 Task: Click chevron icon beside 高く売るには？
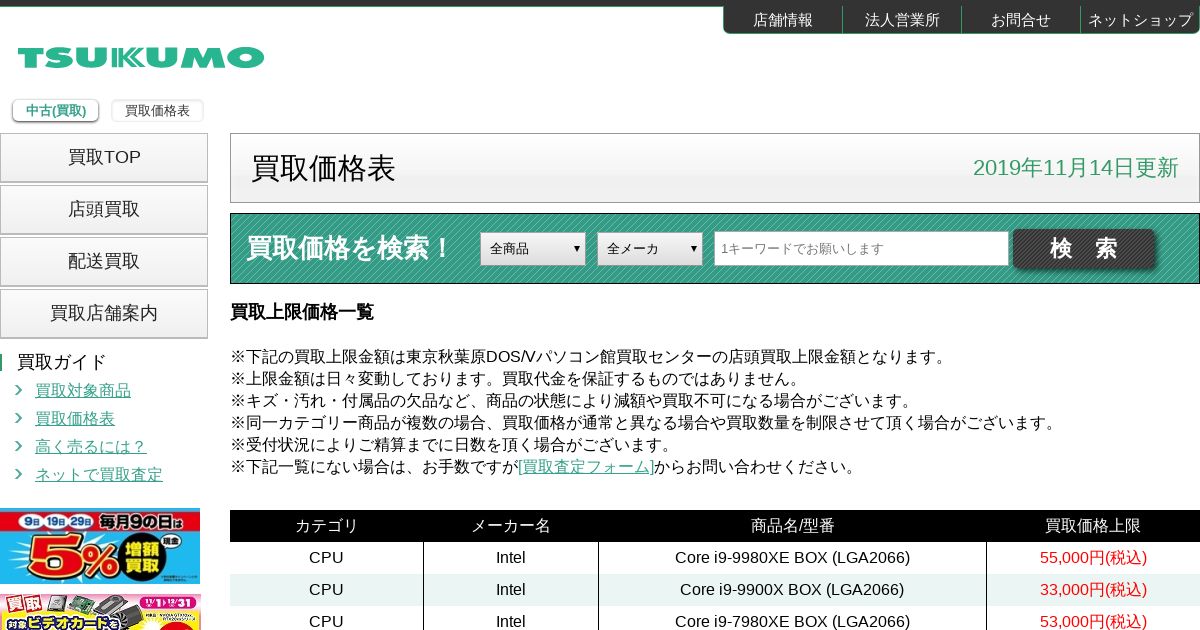pyautogui.click(x=18, y=446)
